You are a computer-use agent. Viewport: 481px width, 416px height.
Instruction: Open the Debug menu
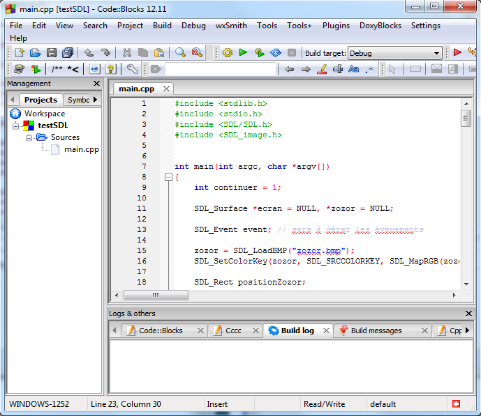click(x=193, y=26)
